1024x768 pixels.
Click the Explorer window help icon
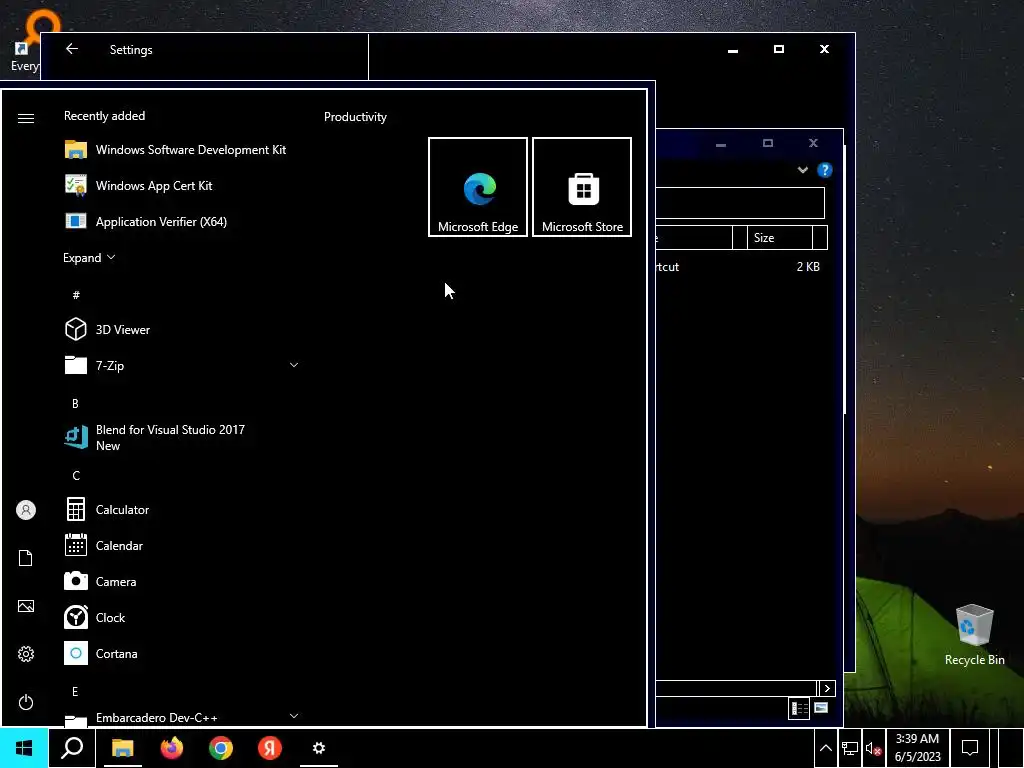[825, 170]
